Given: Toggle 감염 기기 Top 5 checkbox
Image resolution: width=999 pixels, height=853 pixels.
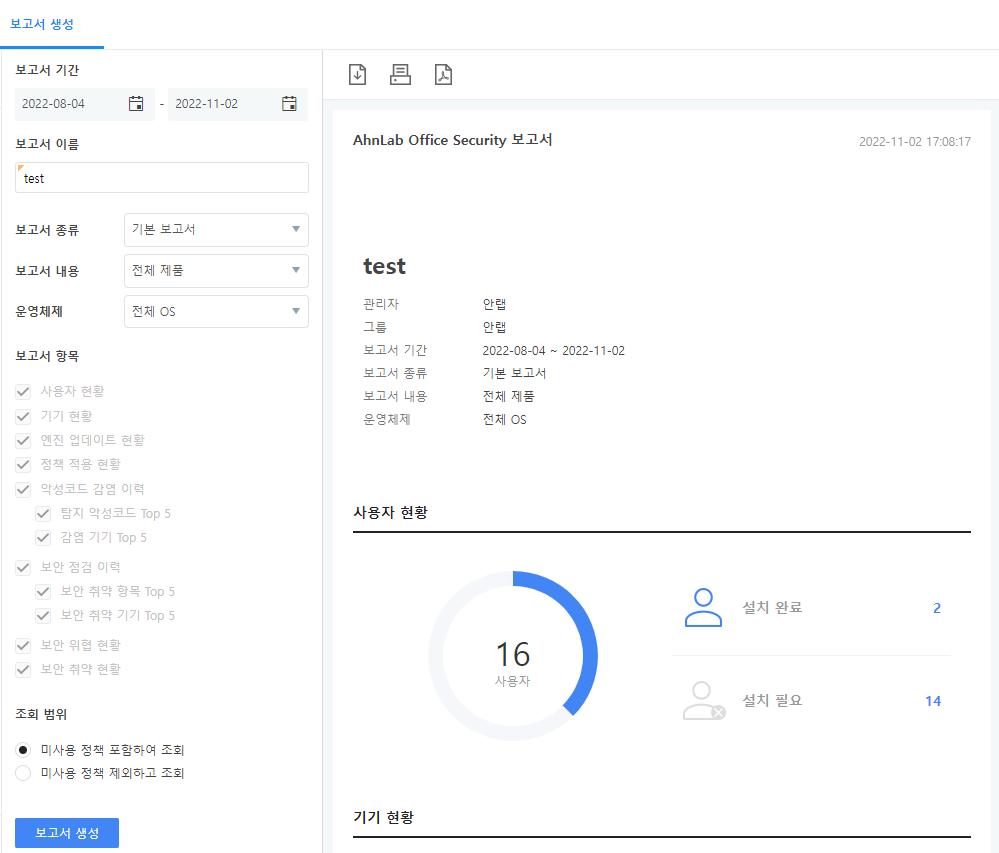Looking at the screenshot, I should pyautogui.click(x=43, y=538).
